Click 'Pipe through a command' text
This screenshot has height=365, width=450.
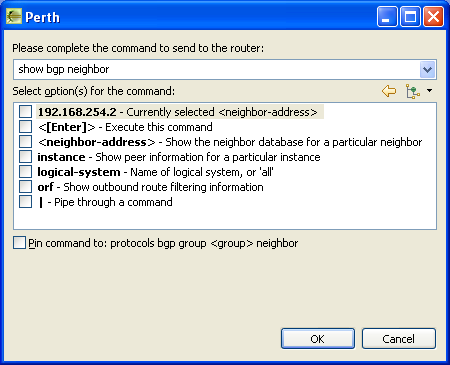(113, 202)
